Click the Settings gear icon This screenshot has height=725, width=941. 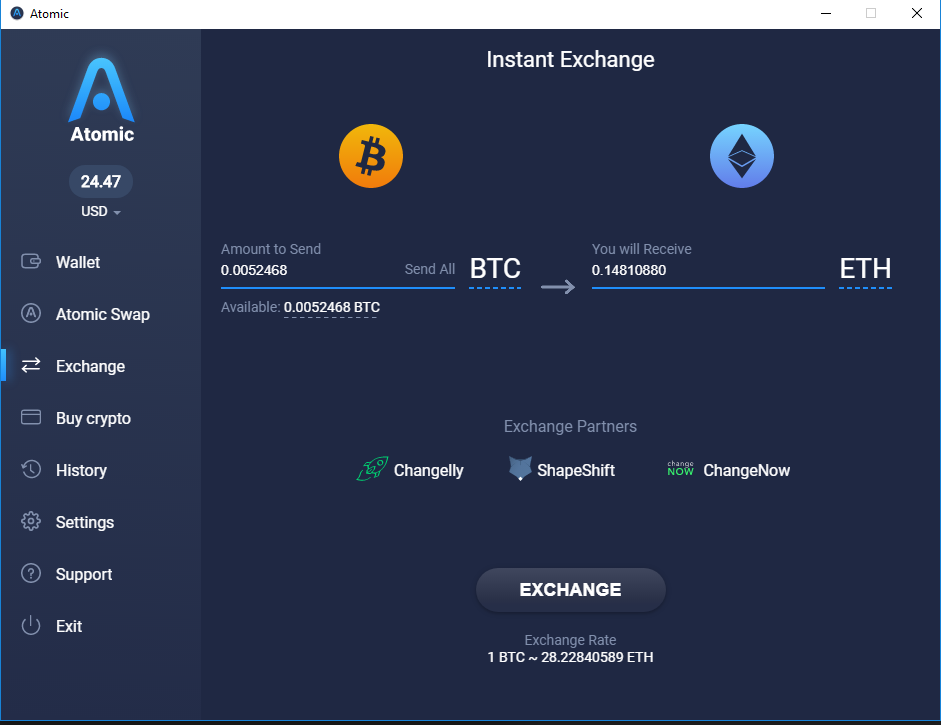31,521
